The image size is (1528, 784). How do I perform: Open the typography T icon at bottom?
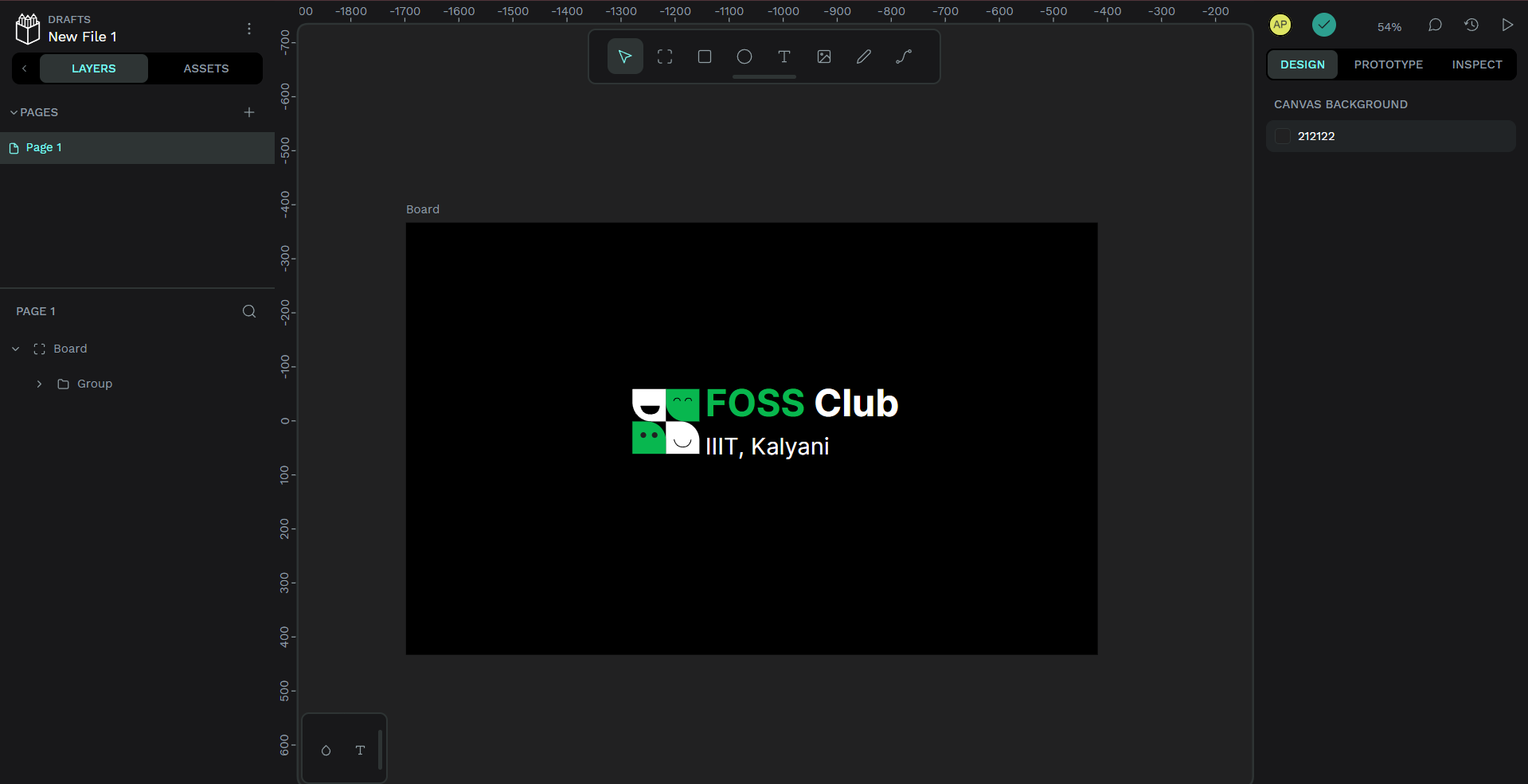pyautogui.click(x=360, y=751)
